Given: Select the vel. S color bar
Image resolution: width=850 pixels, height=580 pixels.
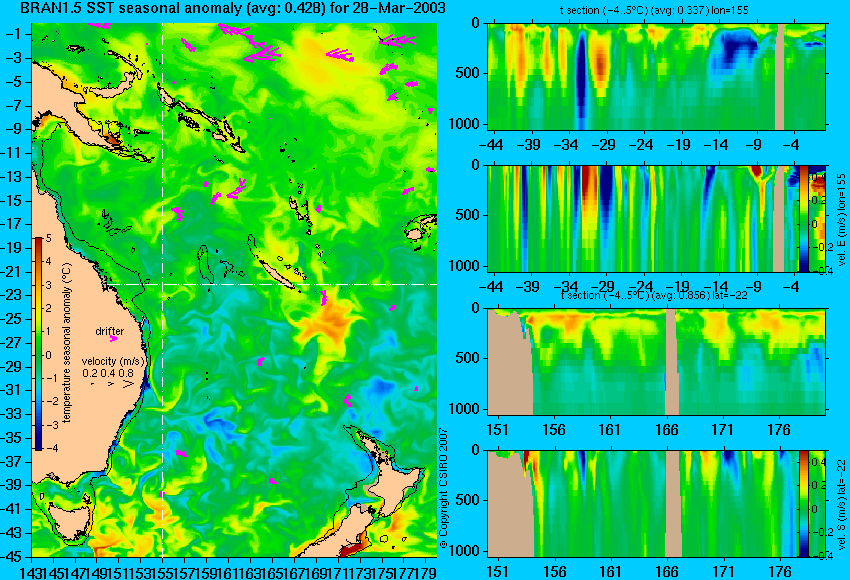Looking at the screenshot, I should pyautogui.click(x=803, y=504).
